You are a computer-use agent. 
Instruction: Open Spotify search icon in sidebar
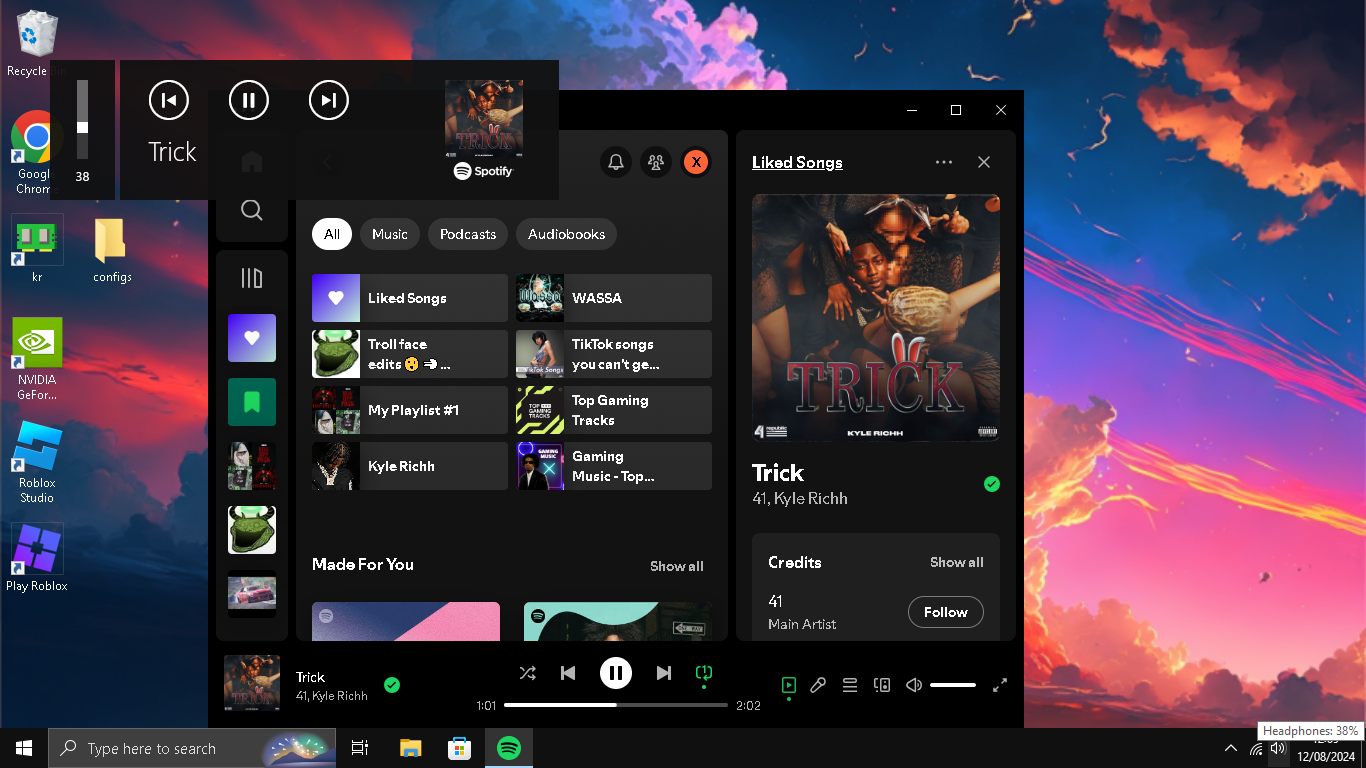click(x=252, y=210)
